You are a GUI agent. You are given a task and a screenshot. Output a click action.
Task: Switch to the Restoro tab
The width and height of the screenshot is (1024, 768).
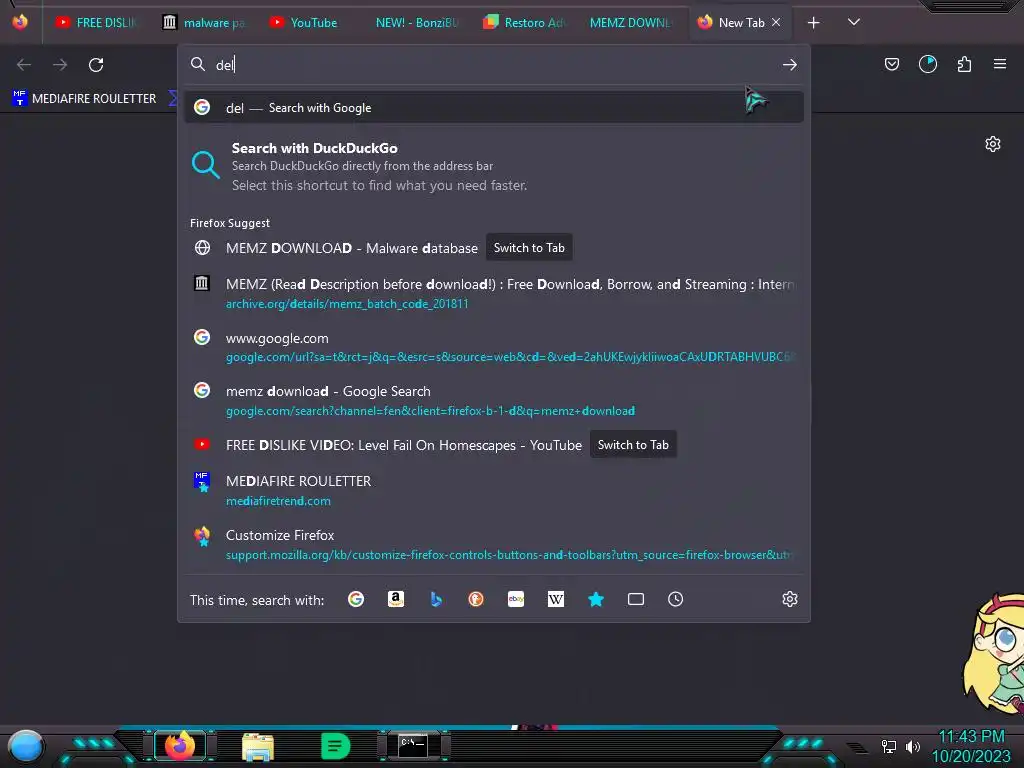tap(524, 23)
